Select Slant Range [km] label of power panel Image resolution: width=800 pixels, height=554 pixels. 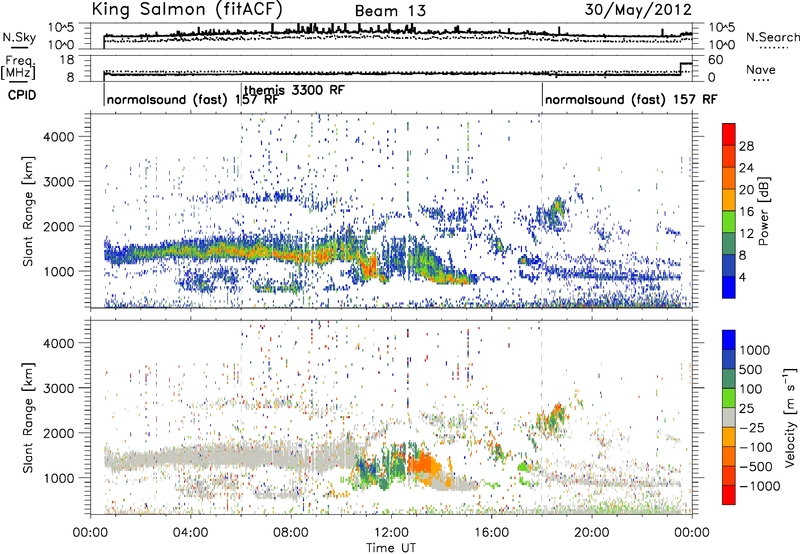(27, 211)
